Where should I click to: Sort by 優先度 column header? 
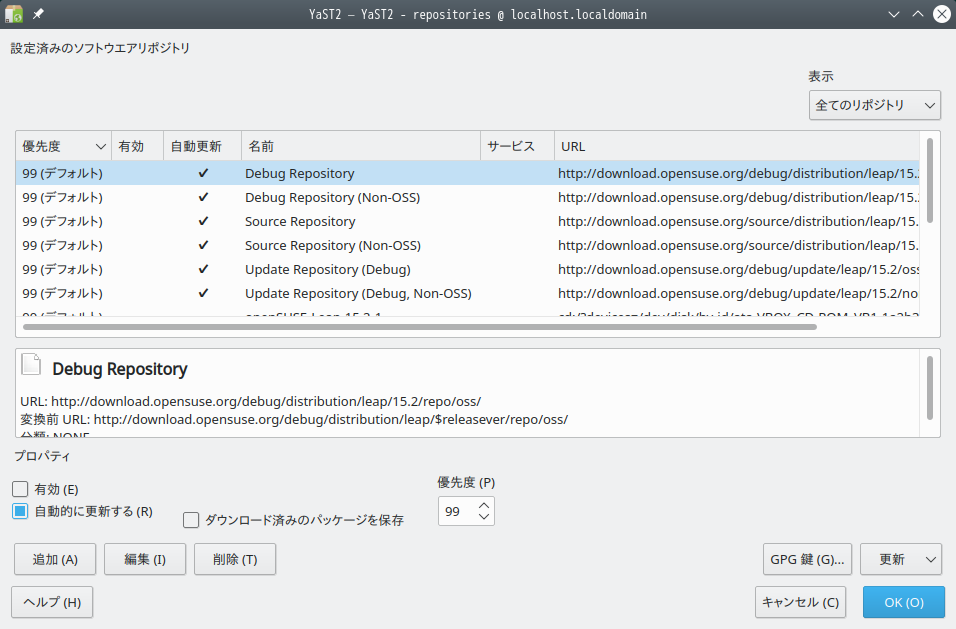63,146
